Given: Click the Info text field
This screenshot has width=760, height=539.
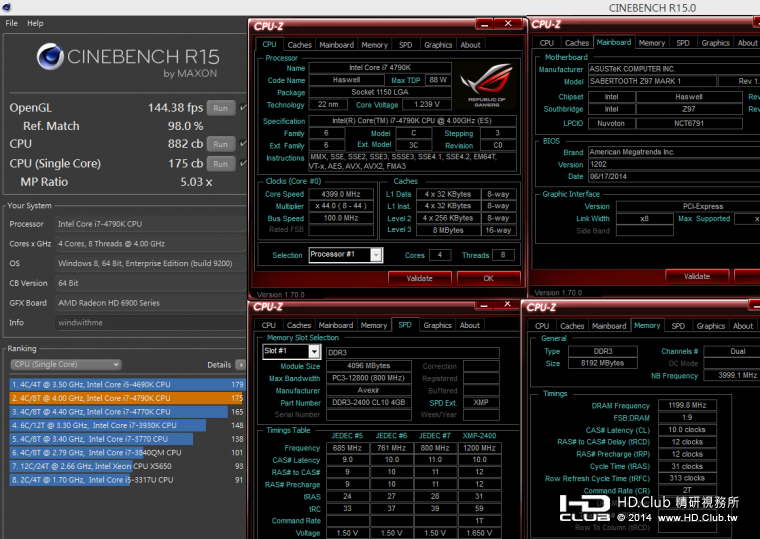Looking at the screenshot, I should 150,323.
